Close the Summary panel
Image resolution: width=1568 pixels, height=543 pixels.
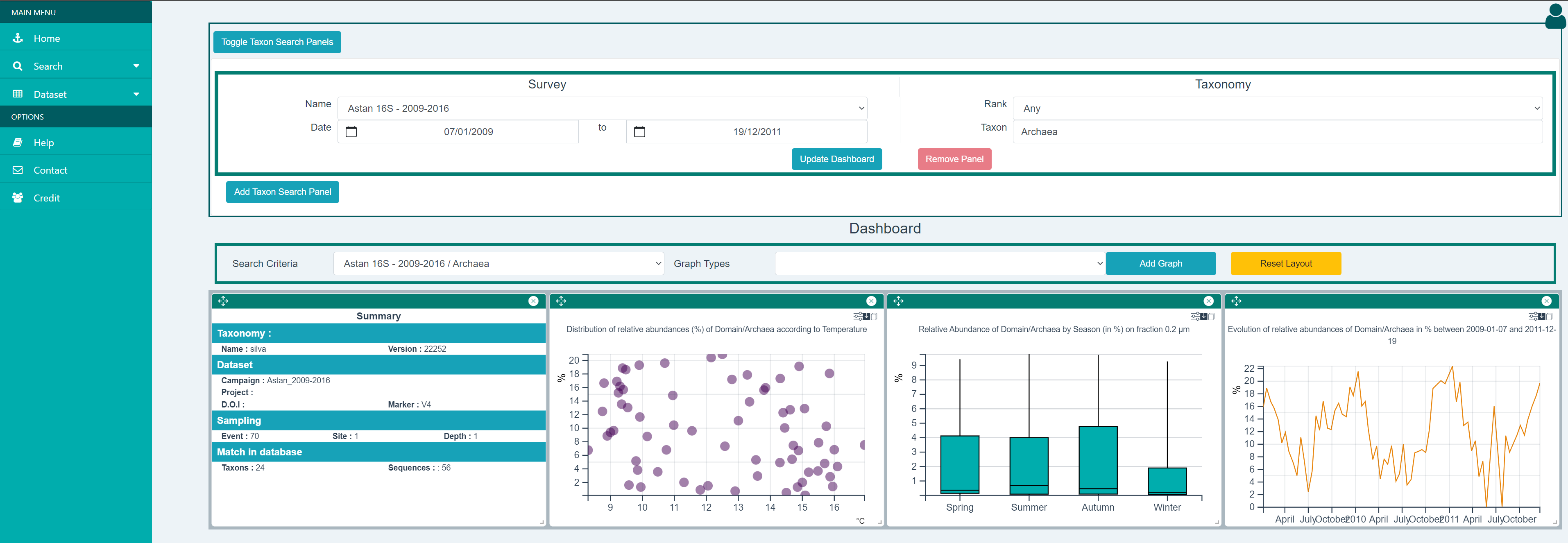pos(533,301)
